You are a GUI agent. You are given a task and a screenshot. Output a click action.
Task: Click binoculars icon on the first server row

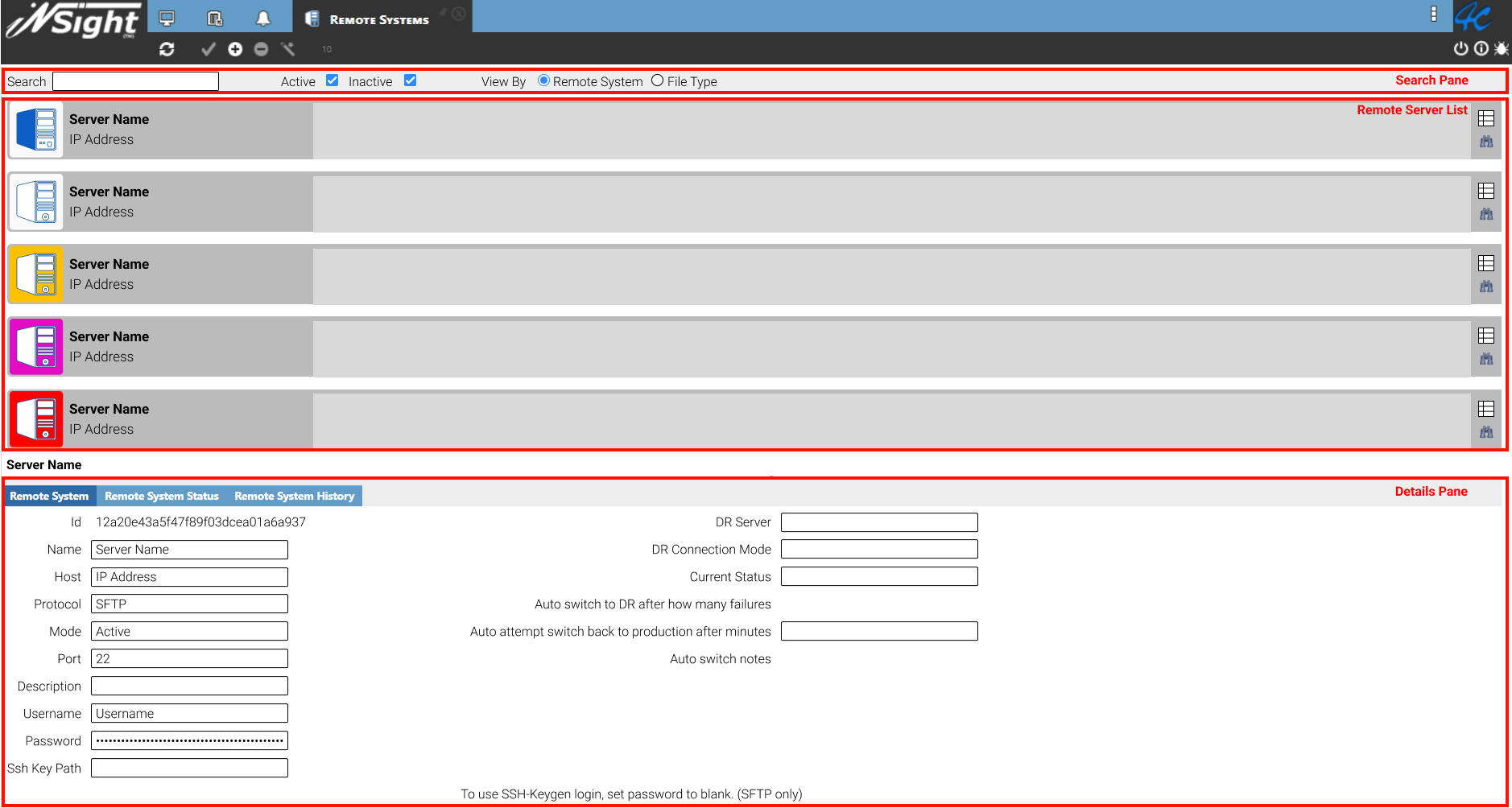pyautogui.click(x=1486, y=142)
